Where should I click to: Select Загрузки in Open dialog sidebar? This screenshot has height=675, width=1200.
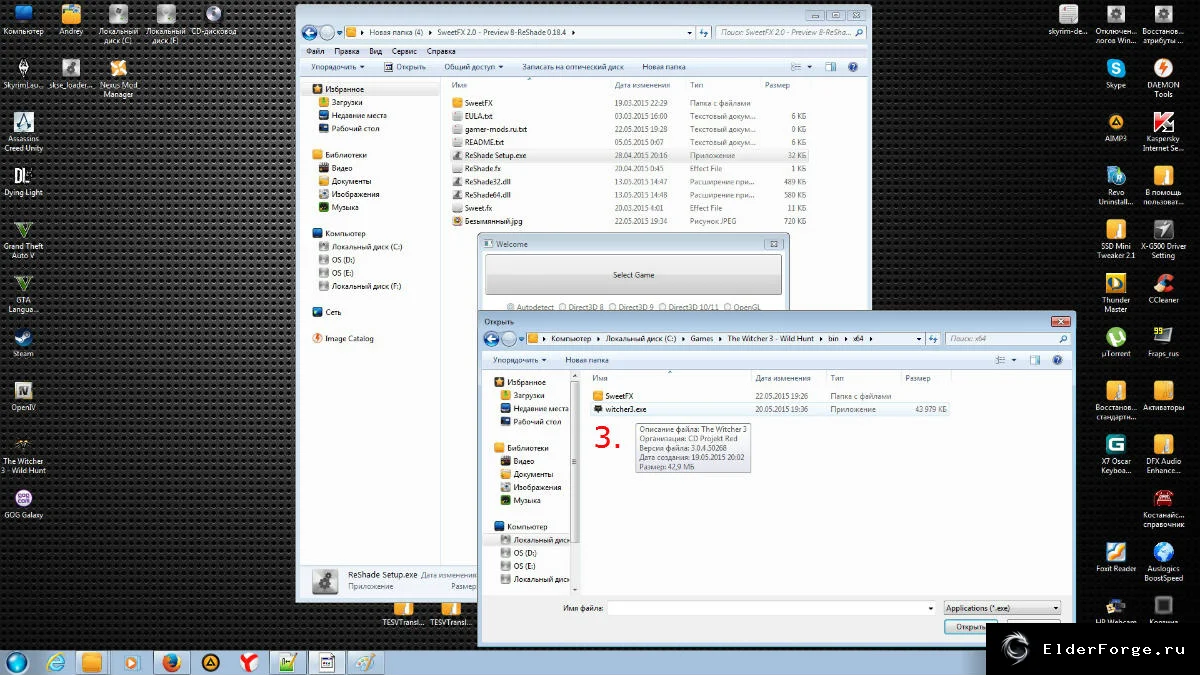tap(529, 395)
